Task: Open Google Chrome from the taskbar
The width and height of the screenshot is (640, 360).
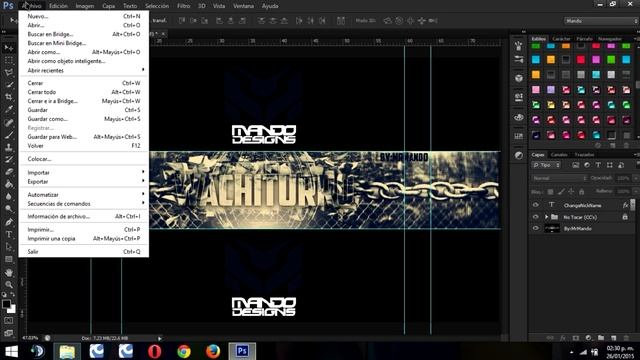Action: (x=184, y=351)
